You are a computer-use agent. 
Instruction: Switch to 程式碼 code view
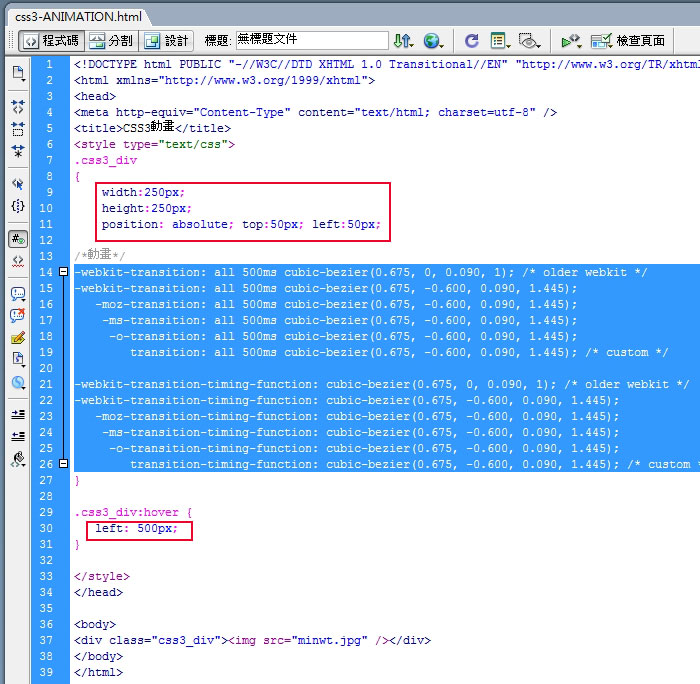pos(51,41)
